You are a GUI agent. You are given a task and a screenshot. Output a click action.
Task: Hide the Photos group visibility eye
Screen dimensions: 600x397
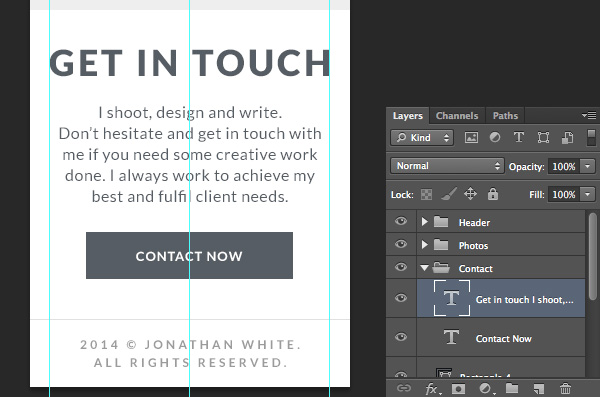tap(401, 244)
